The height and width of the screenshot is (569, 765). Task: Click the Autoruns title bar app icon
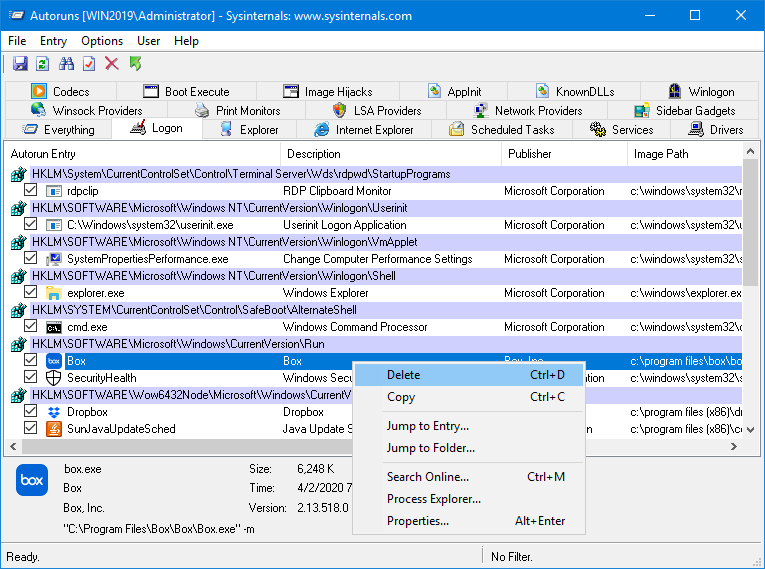(x=17, y=16)
